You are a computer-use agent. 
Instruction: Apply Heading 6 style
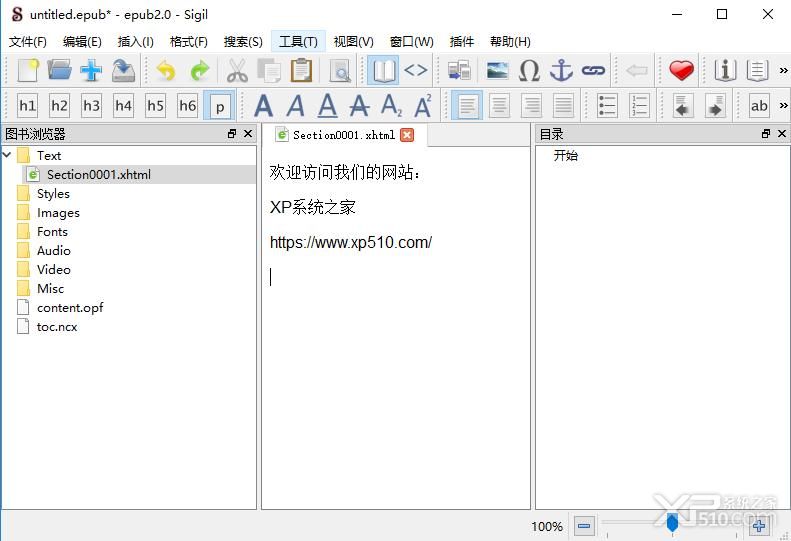(x=187, y=105)
